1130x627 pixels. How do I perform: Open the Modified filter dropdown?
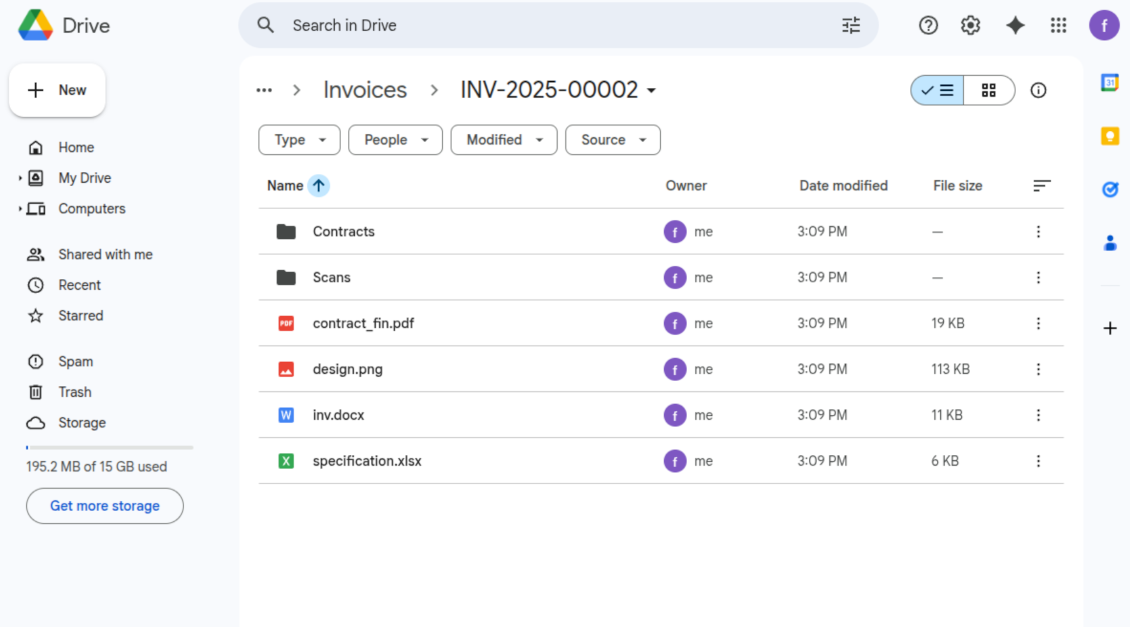pos(504,140)
